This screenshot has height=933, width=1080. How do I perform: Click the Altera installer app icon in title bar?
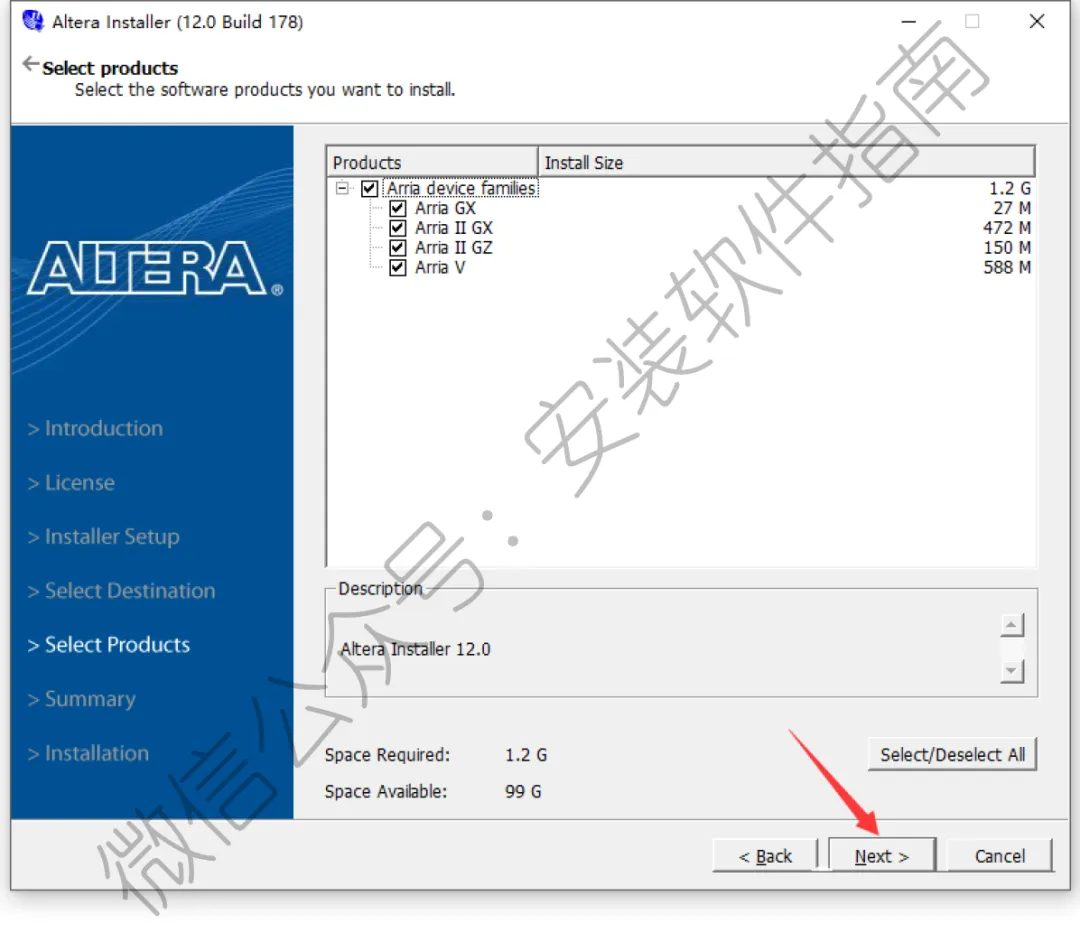[x=32, y=21]
